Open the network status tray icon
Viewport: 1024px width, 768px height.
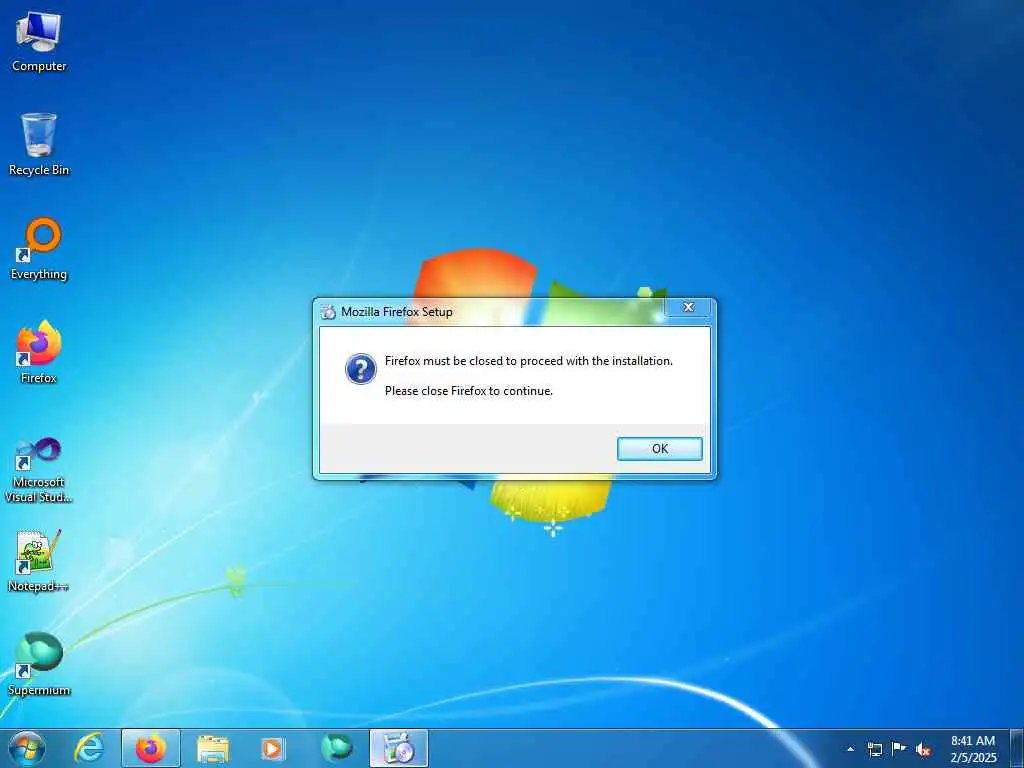[x=874, y=749]
